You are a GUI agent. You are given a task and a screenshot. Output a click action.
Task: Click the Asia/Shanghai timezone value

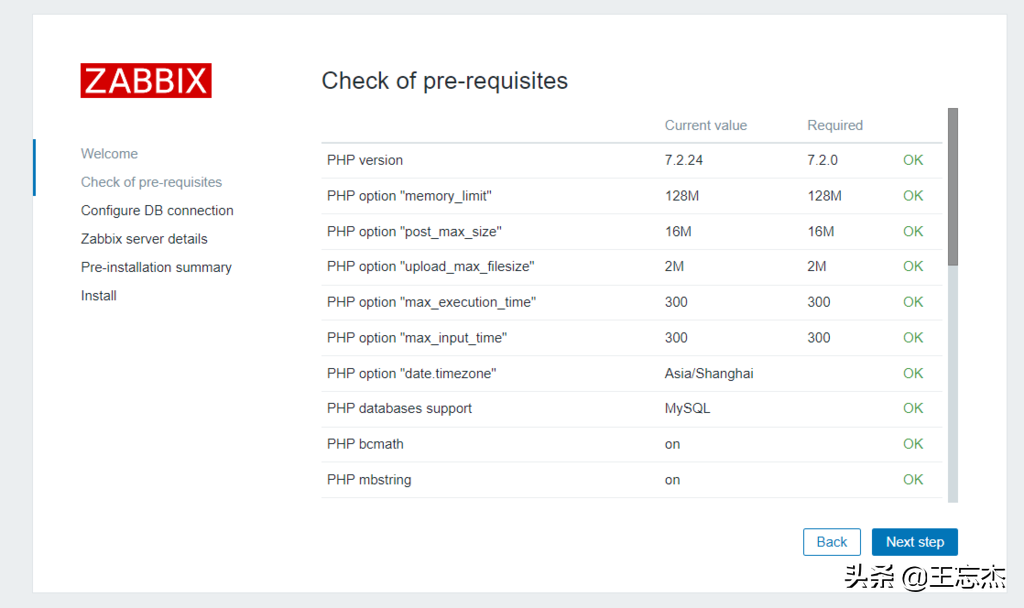709,373
